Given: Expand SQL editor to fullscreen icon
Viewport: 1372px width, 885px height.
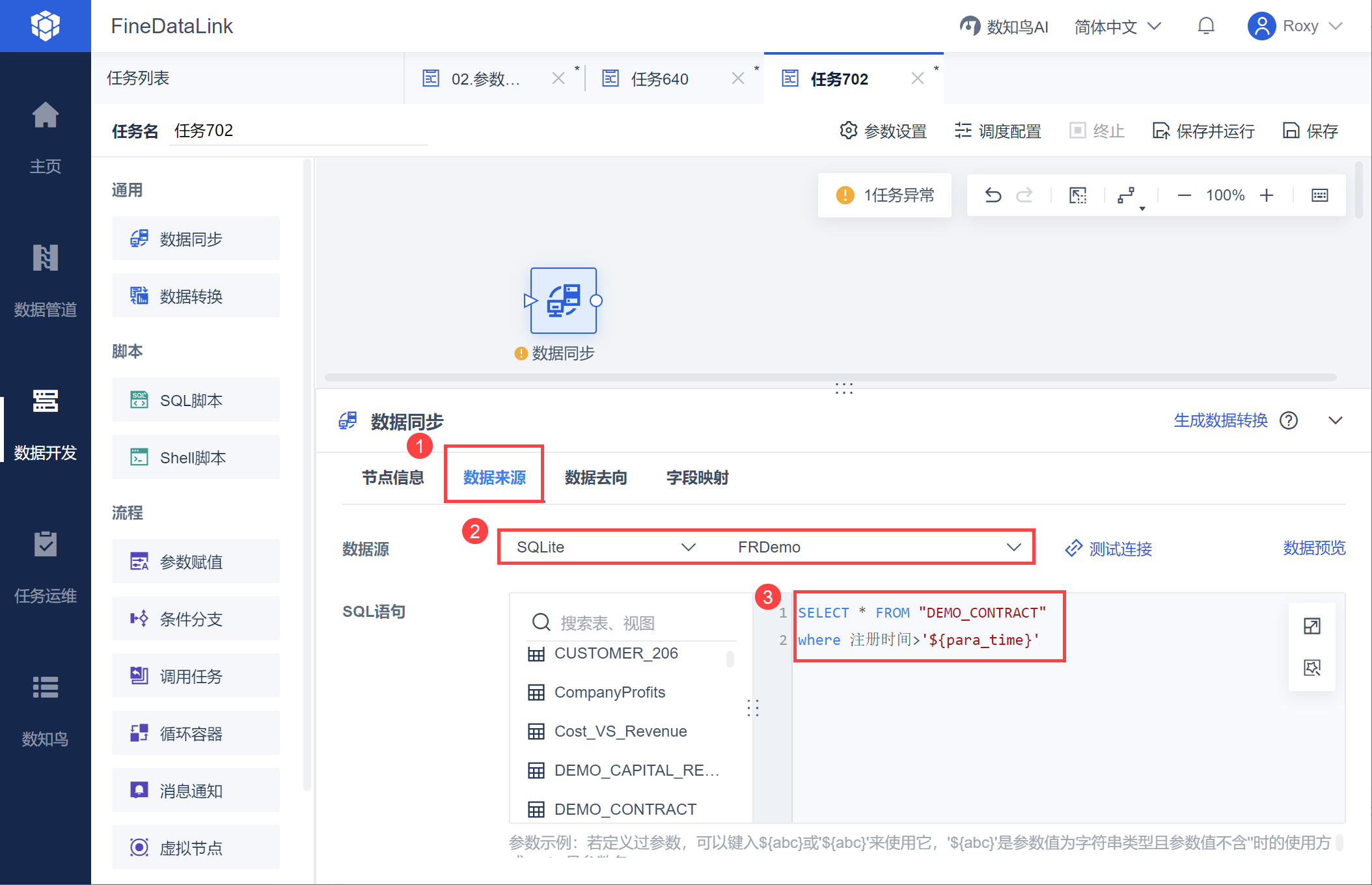Looking at the screenshot, I should pyautogui.click(x=1312, y=626).
